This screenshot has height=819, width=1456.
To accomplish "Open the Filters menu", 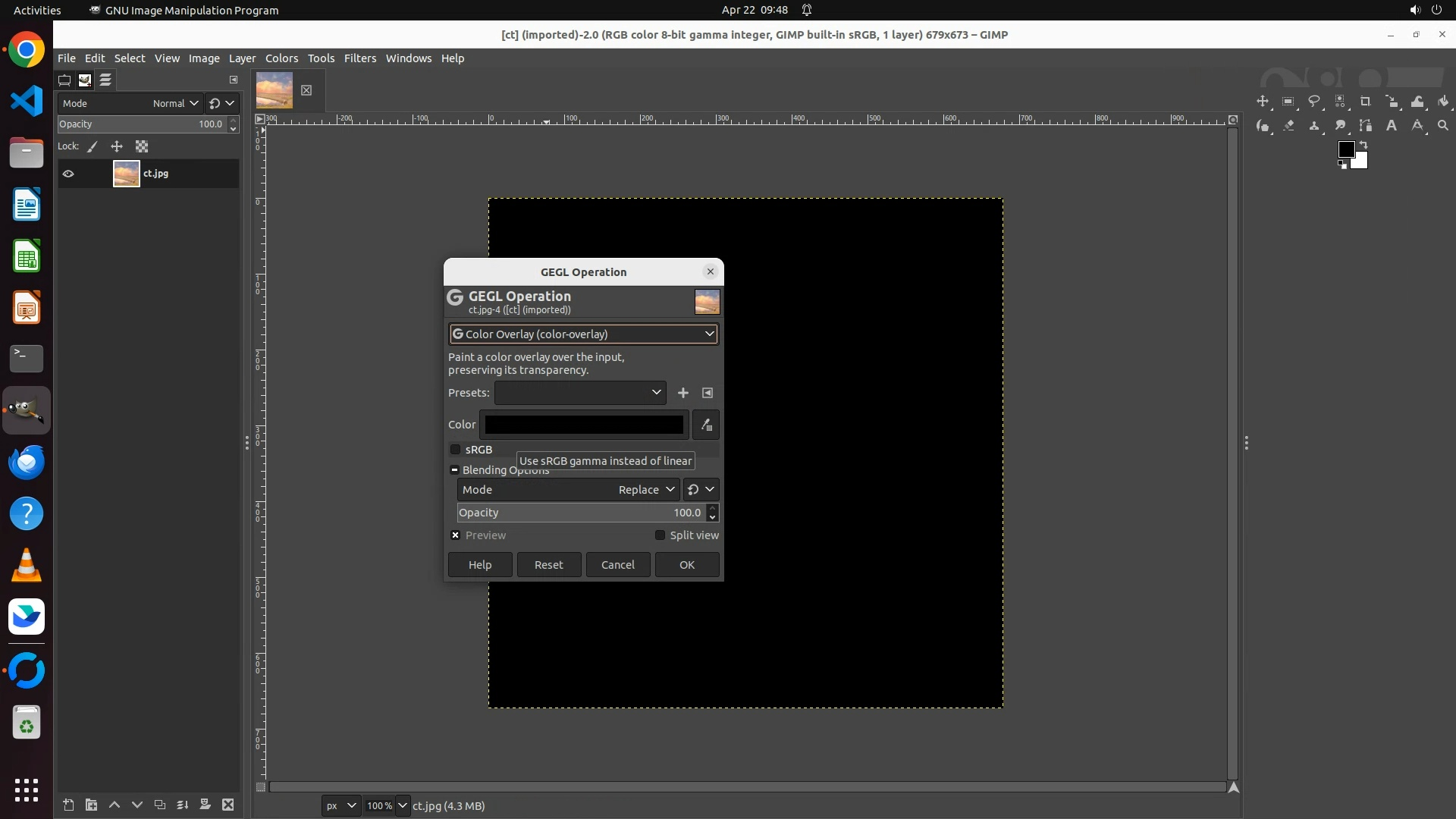I will point(359,58).
